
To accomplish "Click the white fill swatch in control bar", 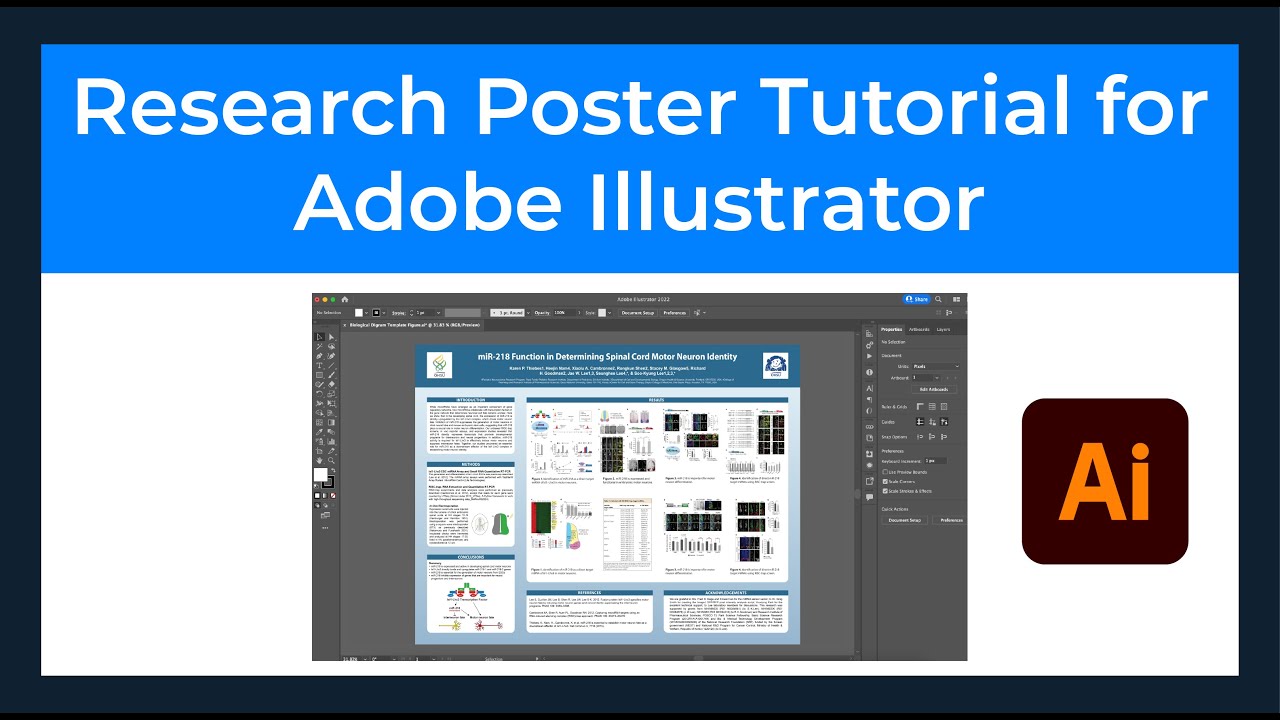I will tap(359, 313).
